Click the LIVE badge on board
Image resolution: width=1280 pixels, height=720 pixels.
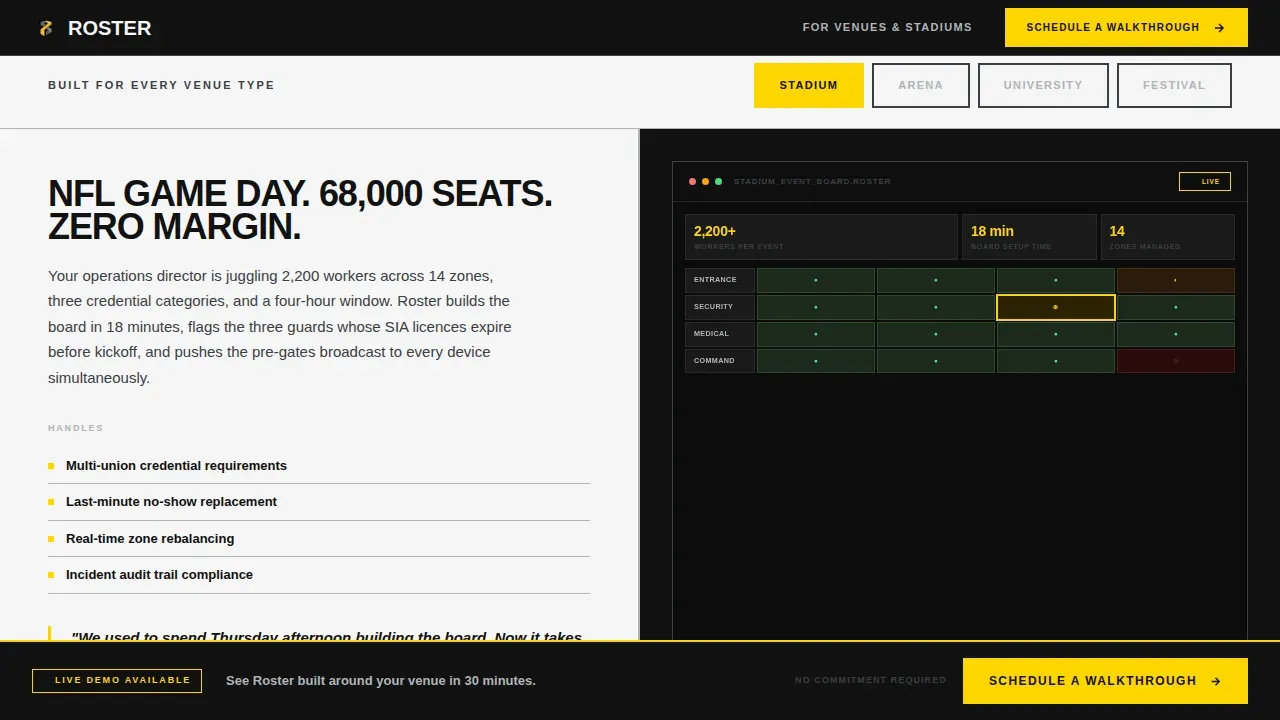(x=1205, y=181)
